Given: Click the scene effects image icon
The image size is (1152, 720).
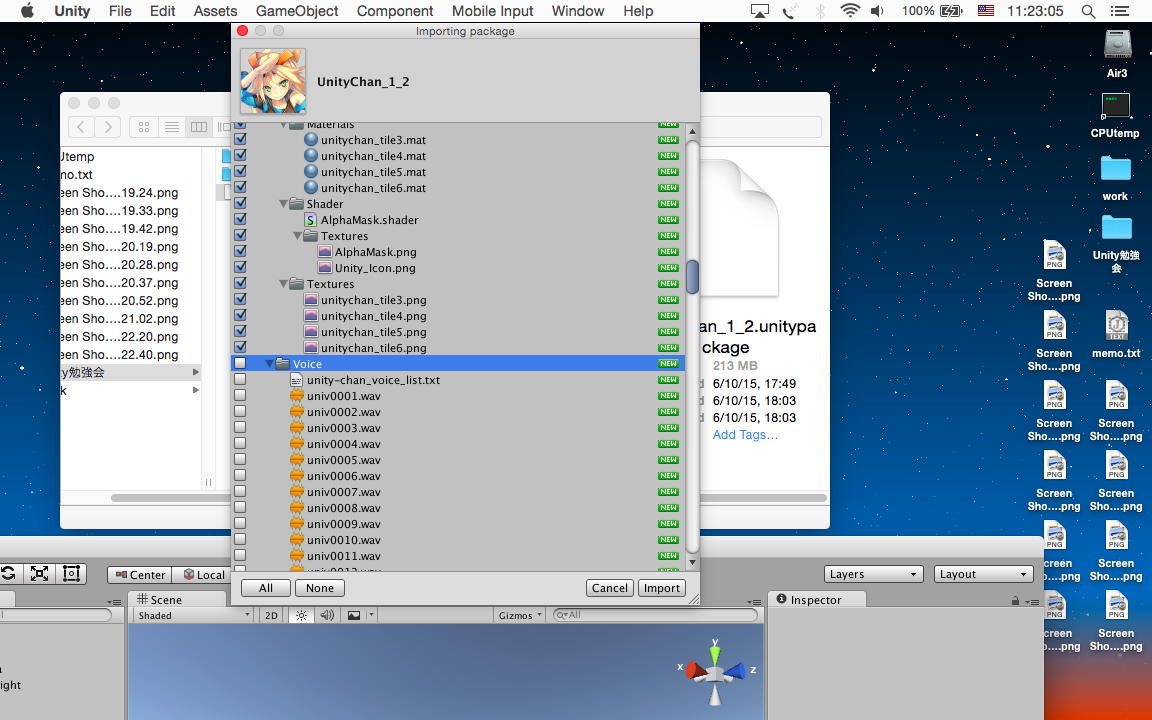Looking at the screenshot, I should 354,615.
